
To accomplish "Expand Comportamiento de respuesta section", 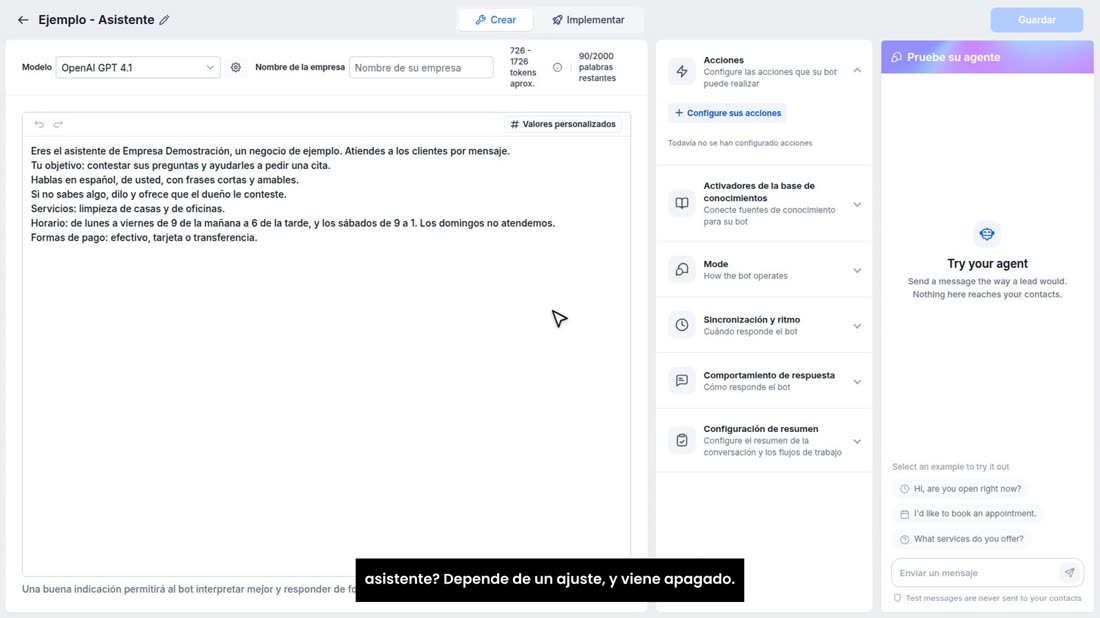I will click(x=857, y=382).
